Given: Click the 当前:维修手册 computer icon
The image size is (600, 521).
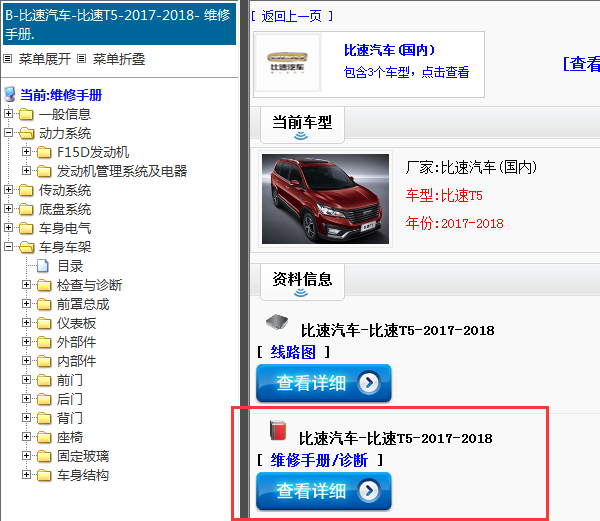Looking at the screenshot, I should pos(10,94).
